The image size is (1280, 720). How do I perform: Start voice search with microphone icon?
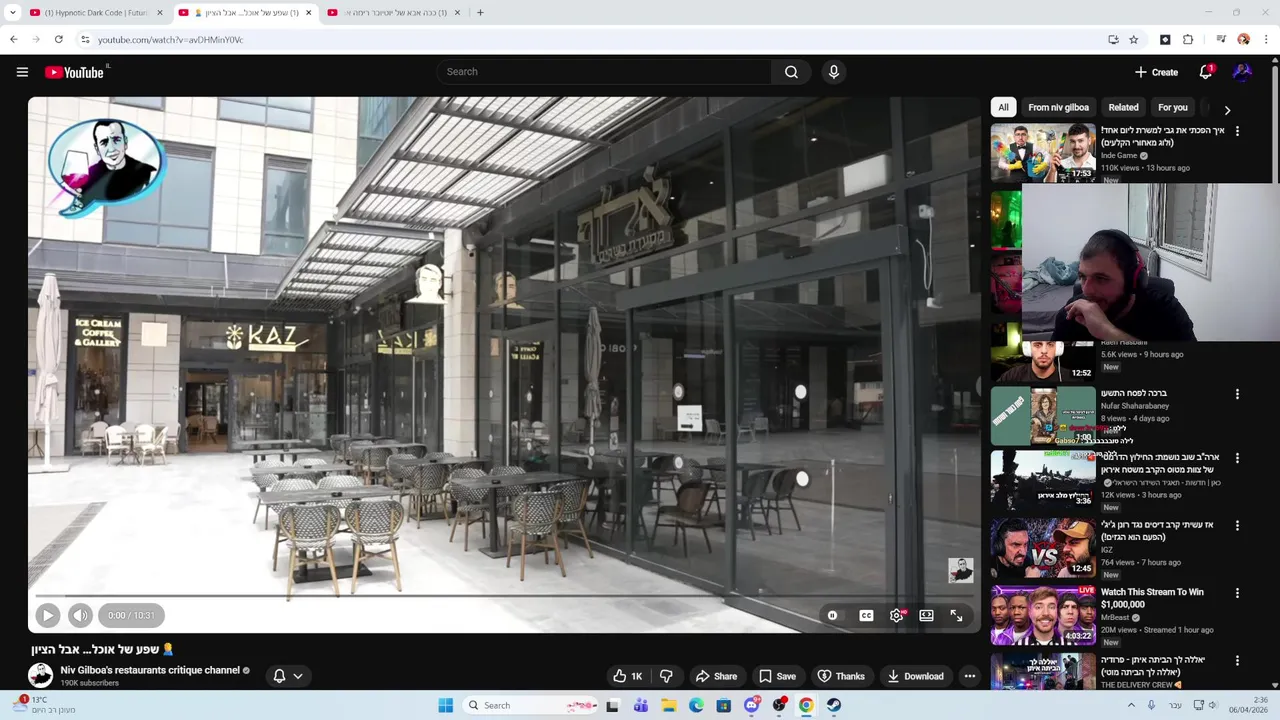click(833, 72)
